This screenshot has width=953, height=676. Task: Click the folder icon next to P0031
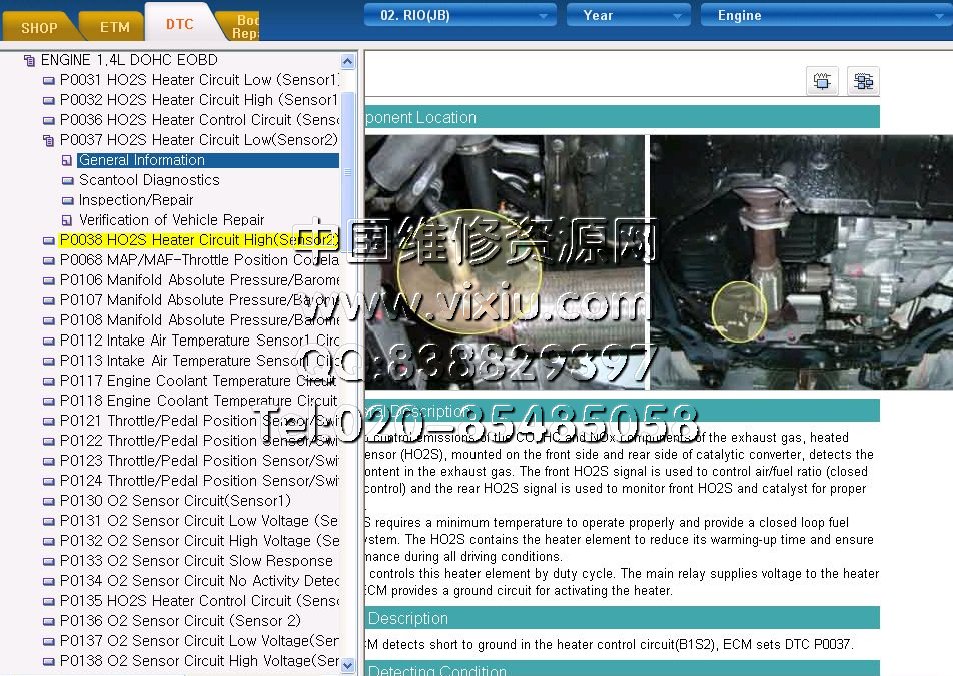coord(48,80)
